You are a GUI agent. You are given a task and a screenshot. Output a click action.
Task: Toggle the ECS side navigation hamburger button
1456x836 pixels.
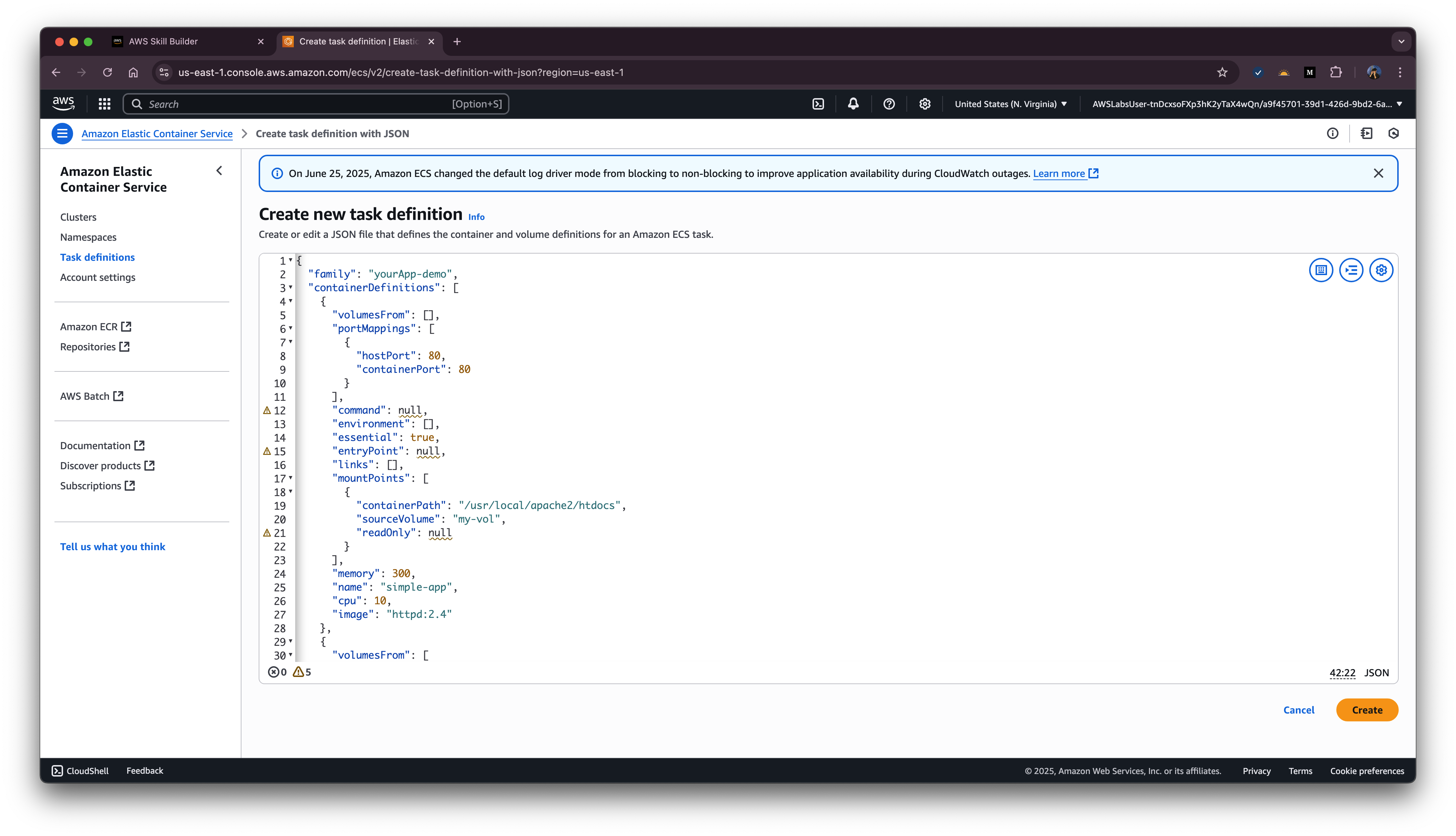(62, 134)
